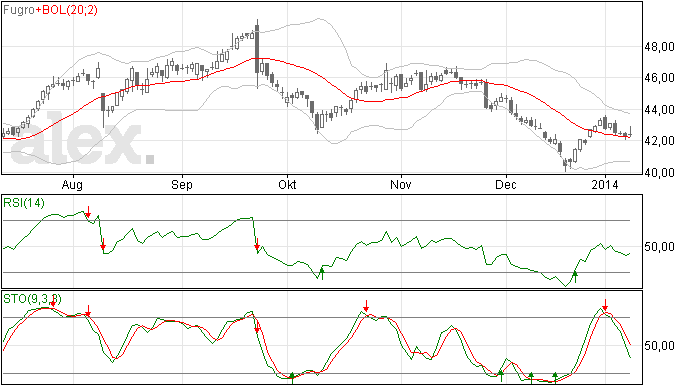Click the 2014 year label on time axis

point(605,184)
